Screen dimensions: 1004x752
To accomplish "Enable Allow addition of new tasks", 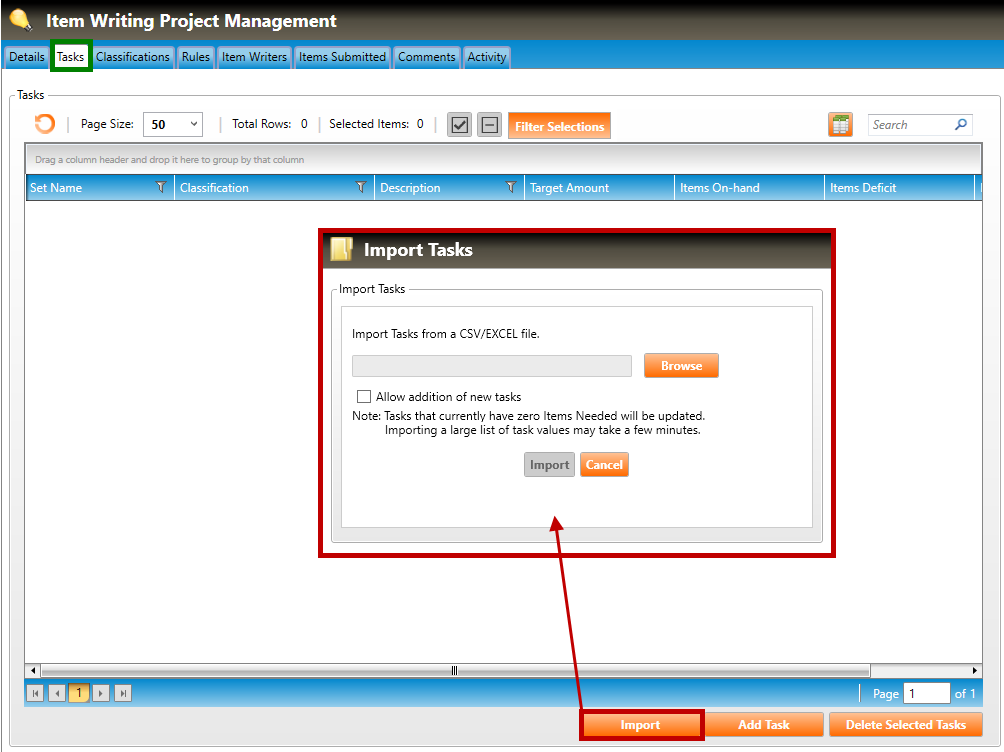I will (x=364, y=397).
